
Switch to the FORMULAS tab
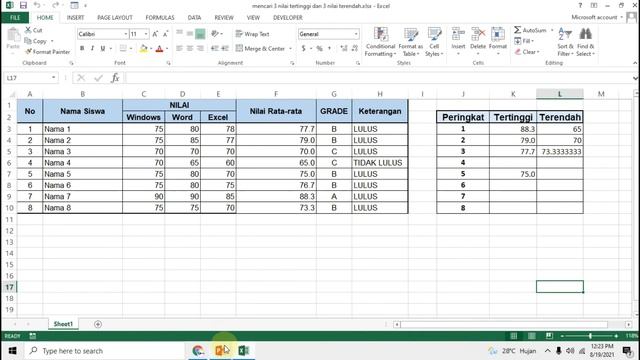click(160, 18)
